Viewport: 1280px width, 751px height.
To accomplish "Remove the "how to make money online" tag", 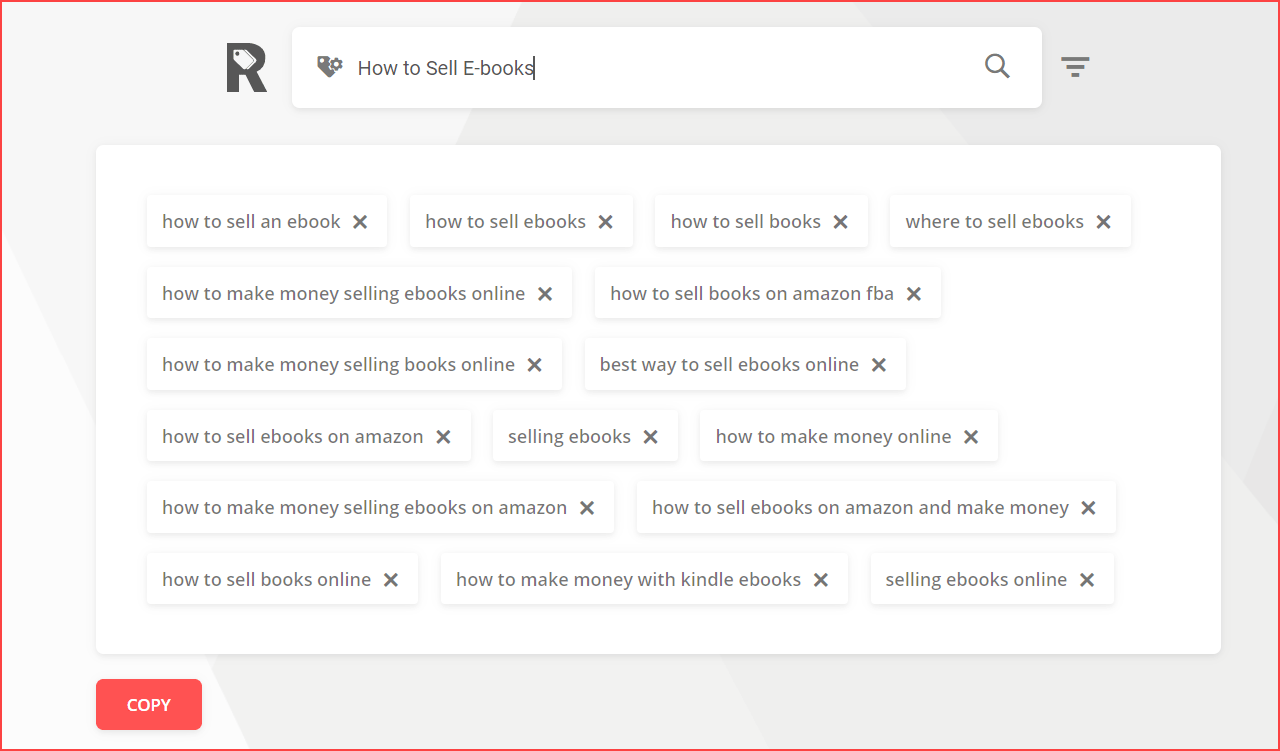I will click(970, 437).
